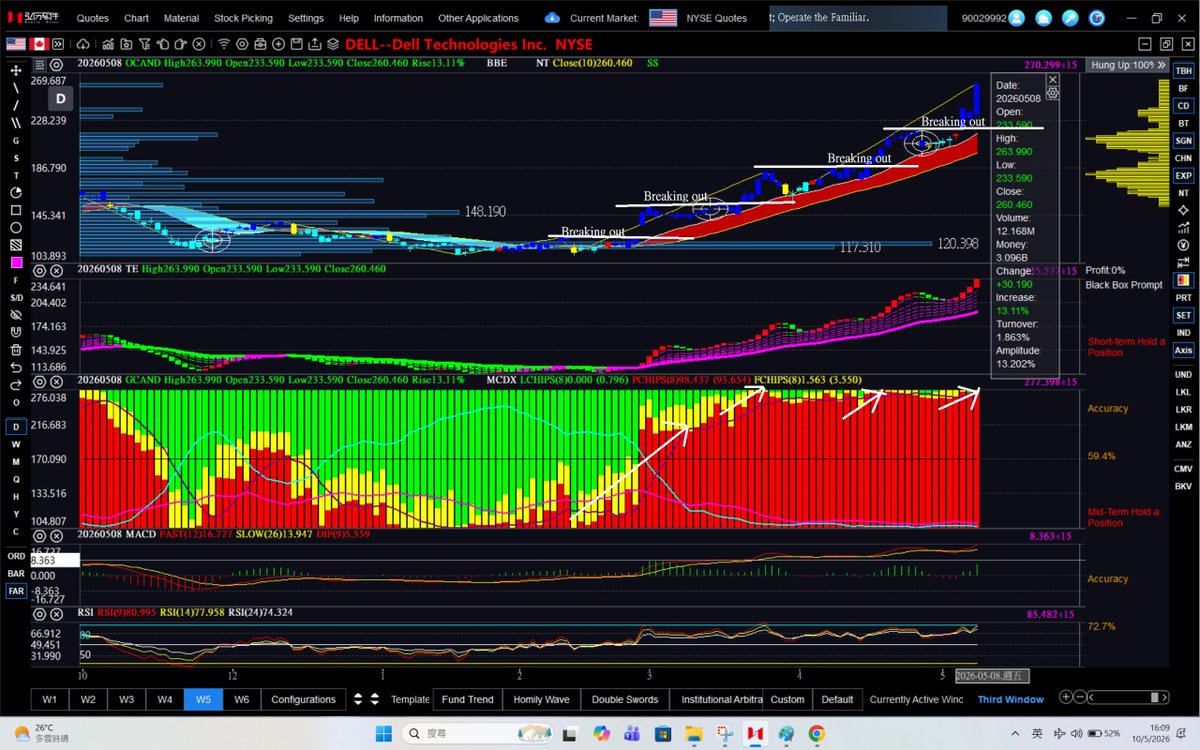Open the user account profile icon

coord(1017,18)
